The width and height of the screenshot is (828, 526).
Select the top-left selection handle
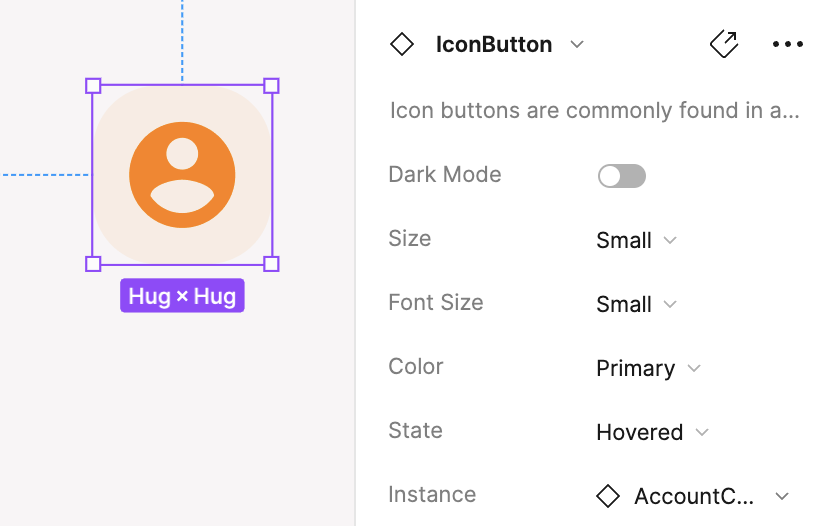pos(93,86)
